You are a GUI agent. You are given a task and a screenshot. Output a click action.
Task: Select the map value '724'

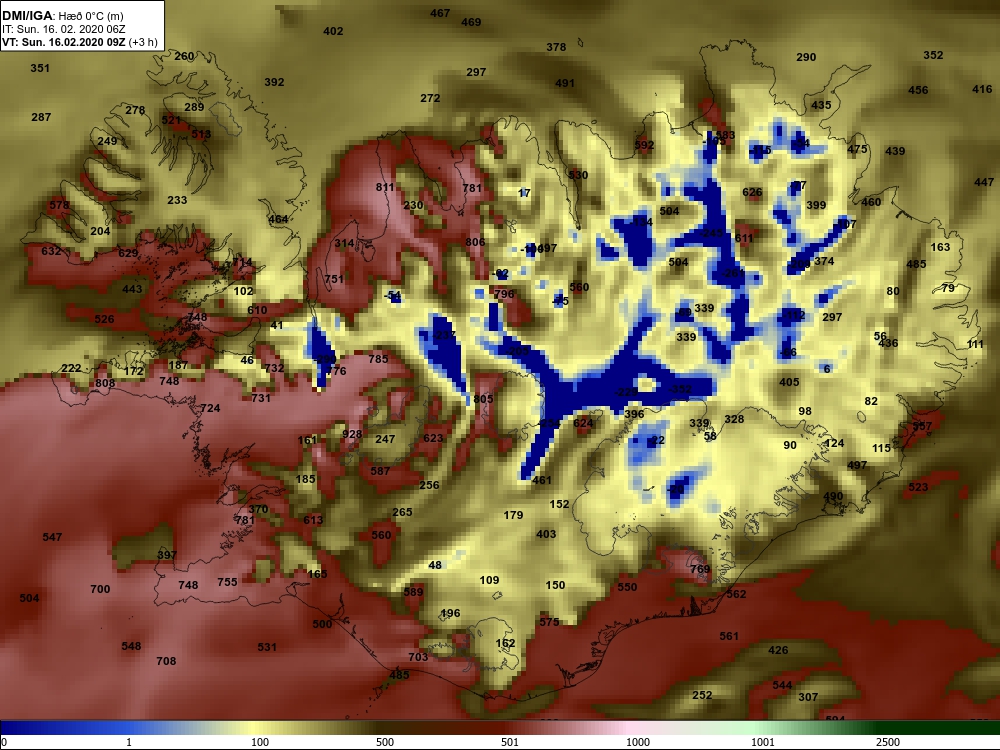pyautogui.click(x=210, y=408)
